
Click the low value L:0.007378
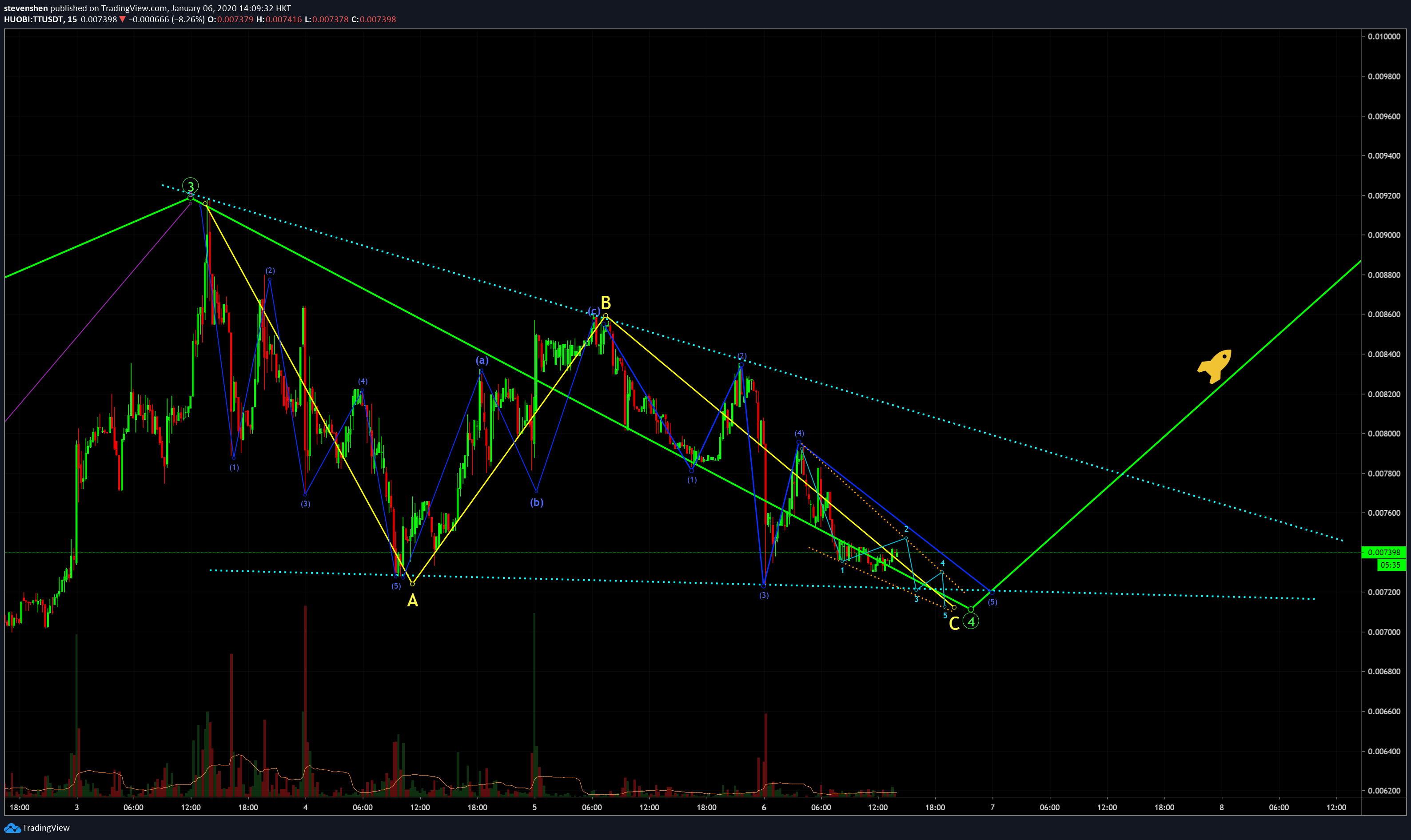point(327,19)
